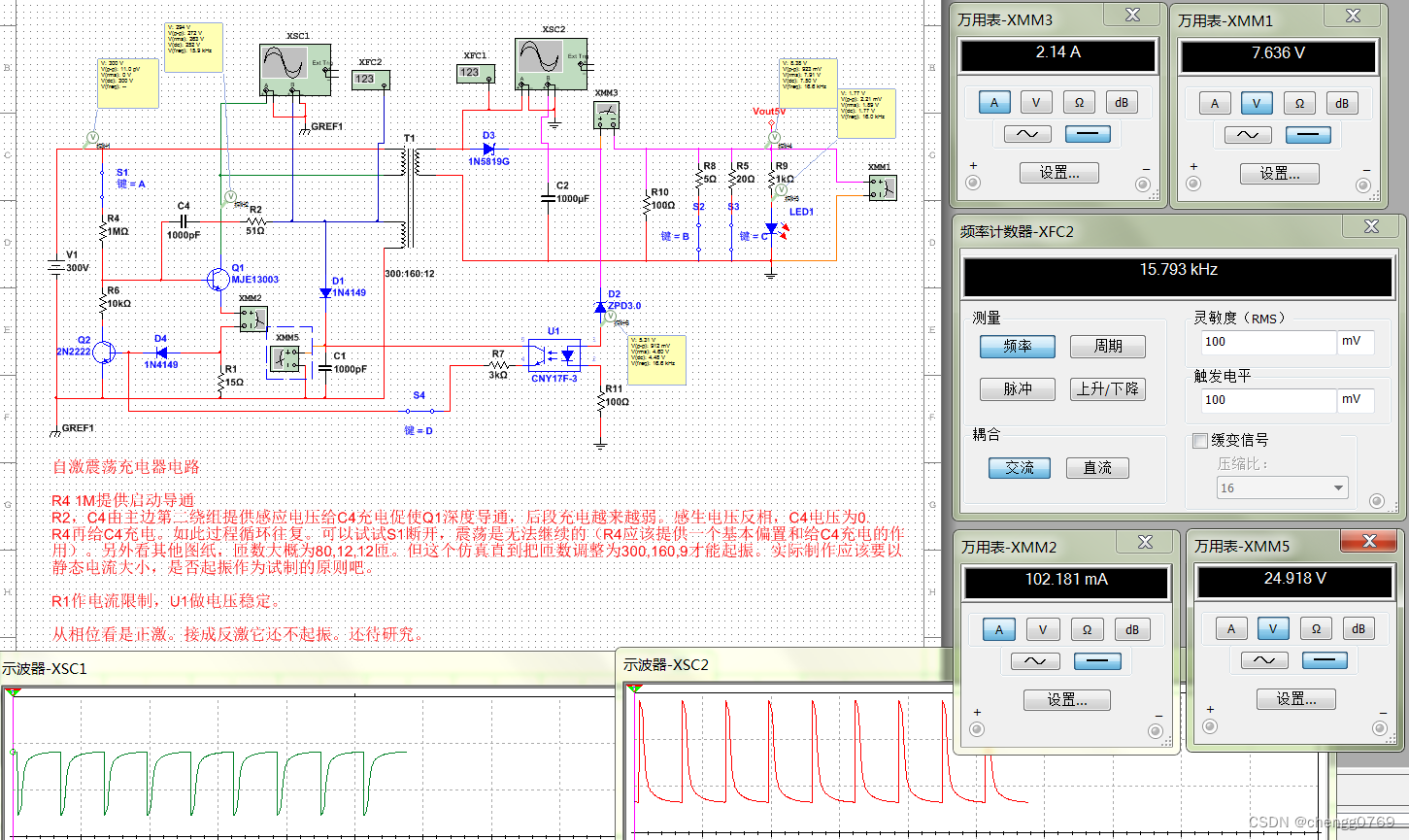Click the 周期 measurement button
This screenshot has width=1409, height=840.
[1107, 347]
